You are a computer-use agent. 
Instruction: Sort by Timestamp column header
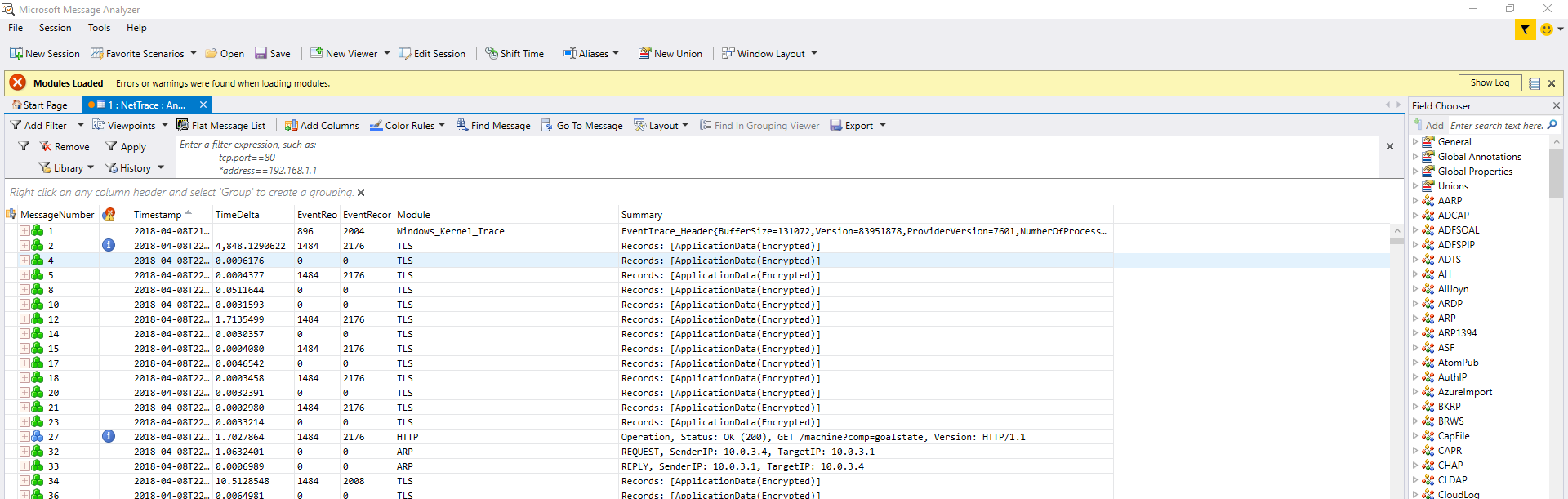[x=171, y=214]
